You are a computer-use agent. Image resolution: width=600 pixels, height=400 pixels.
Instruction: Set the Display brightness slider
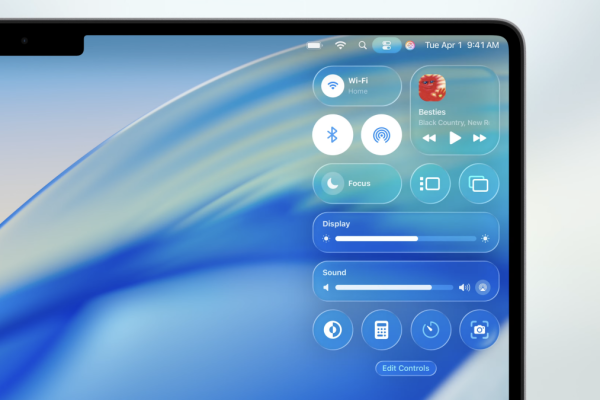(x=406, y=239)
